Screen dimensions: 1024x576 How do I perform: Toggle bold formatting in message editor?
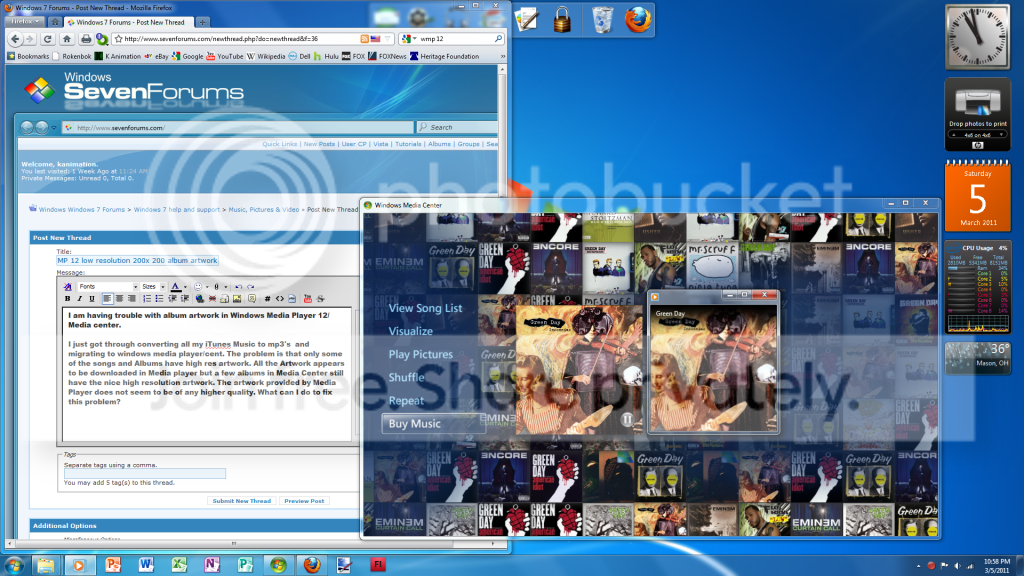click(67, 299)
